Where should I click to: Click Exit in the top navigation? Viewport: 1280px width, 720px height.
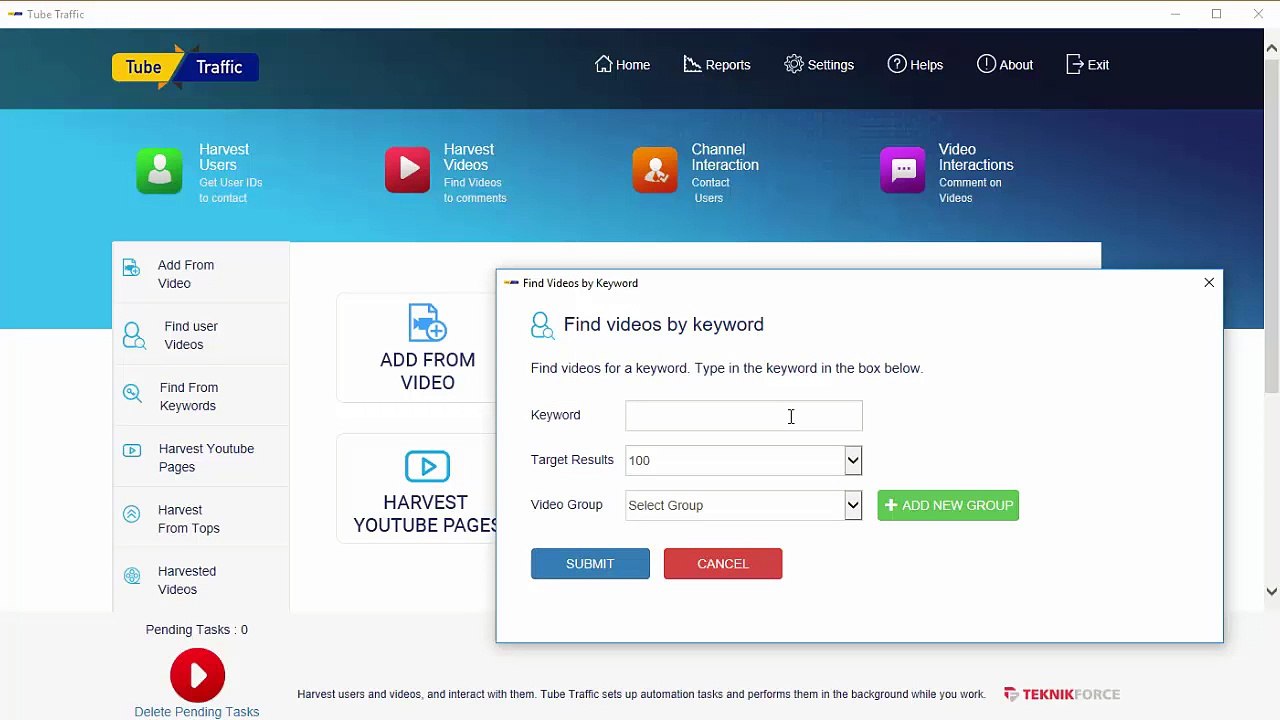(1087, 64)
